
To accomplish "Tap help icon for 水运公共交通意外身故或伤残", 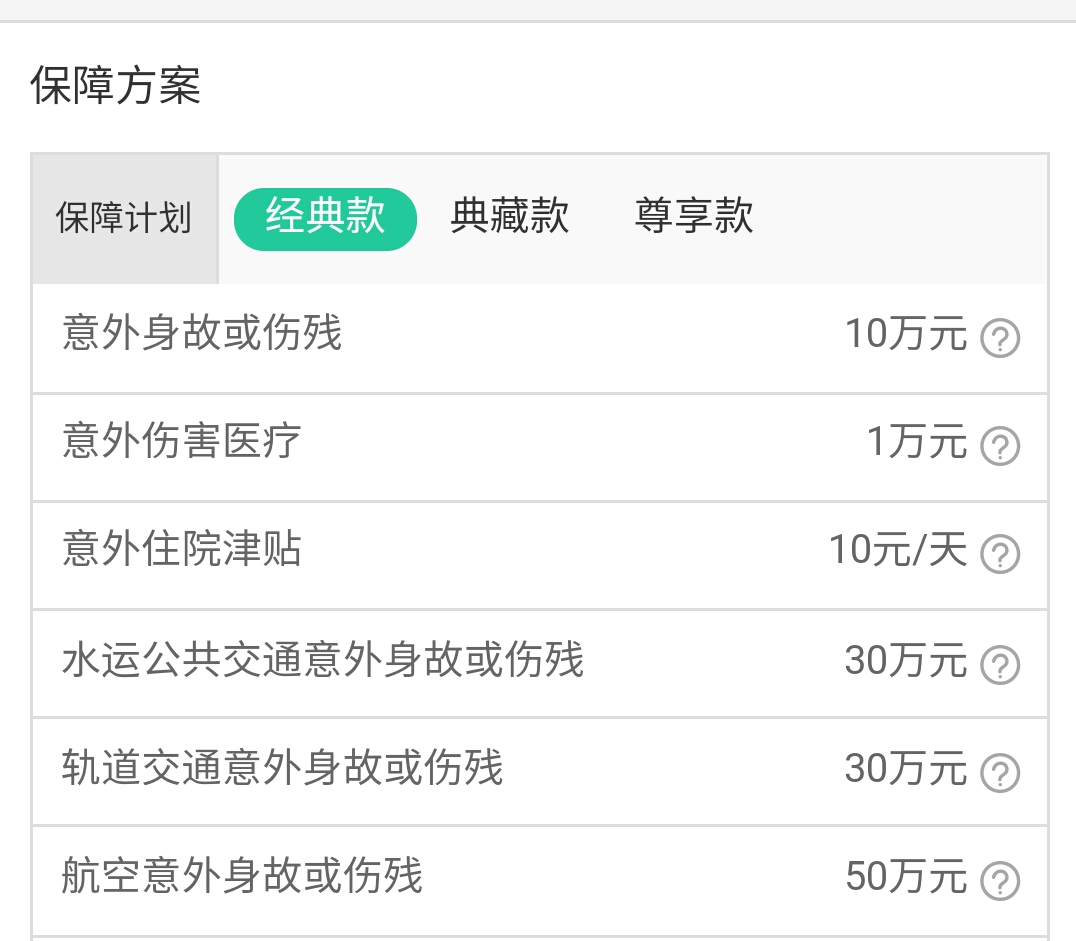I will [999, 664].
